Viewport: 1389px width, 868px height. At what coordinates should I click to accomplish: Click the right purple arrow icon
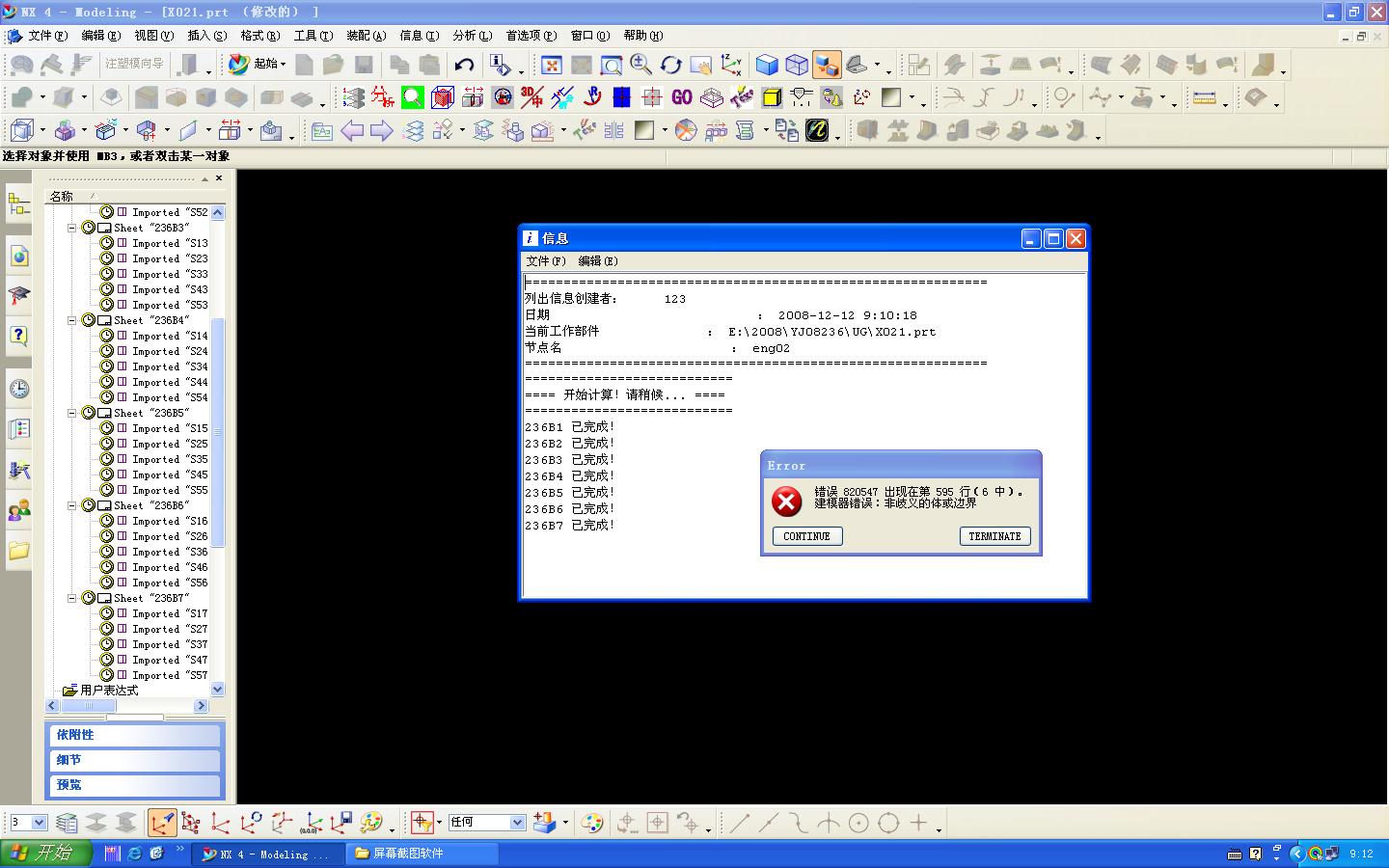pyautogui.click(x=382, y=130)
